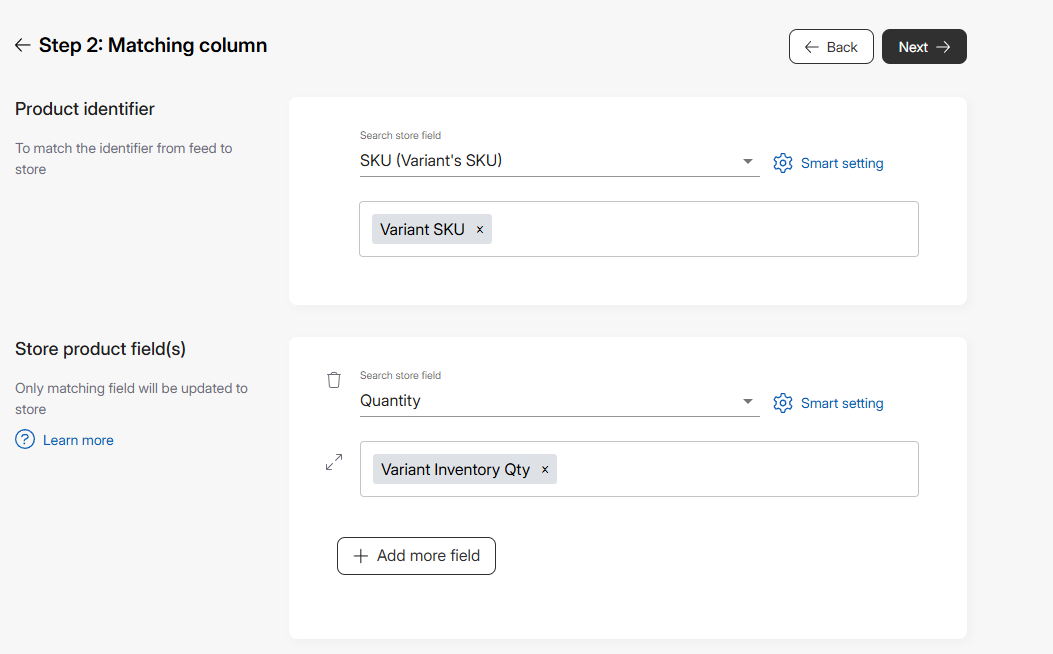Go back with the Back button
Screen dimensions: 1053x654
[x=831, y=47]
